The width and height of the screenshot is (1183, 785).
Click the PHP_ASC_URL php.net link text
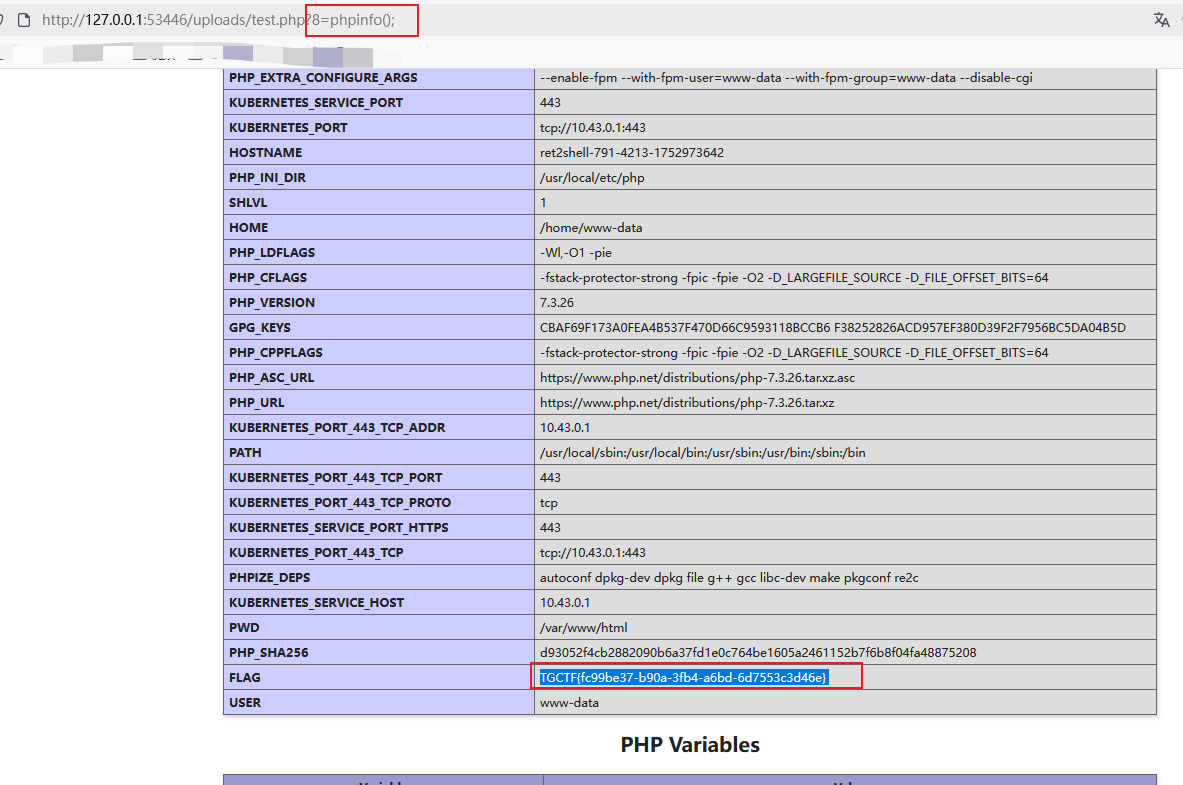(x=697, y=377)
